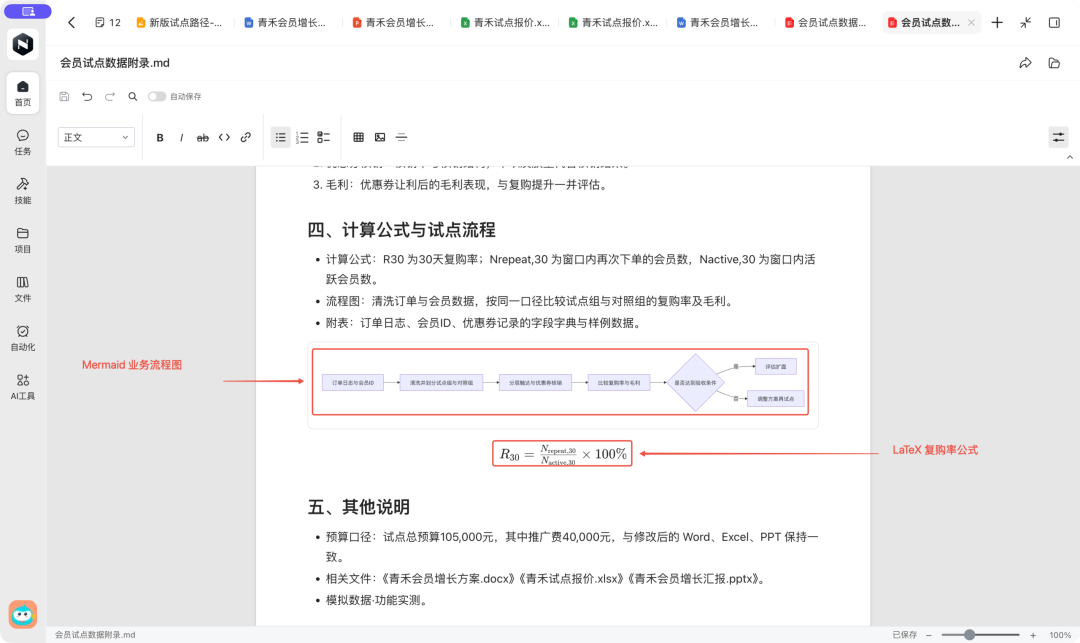This screenshot has width=1080, height=643.
Task: Click the redo arrow in the toolbar
Action: click(110, 96)
